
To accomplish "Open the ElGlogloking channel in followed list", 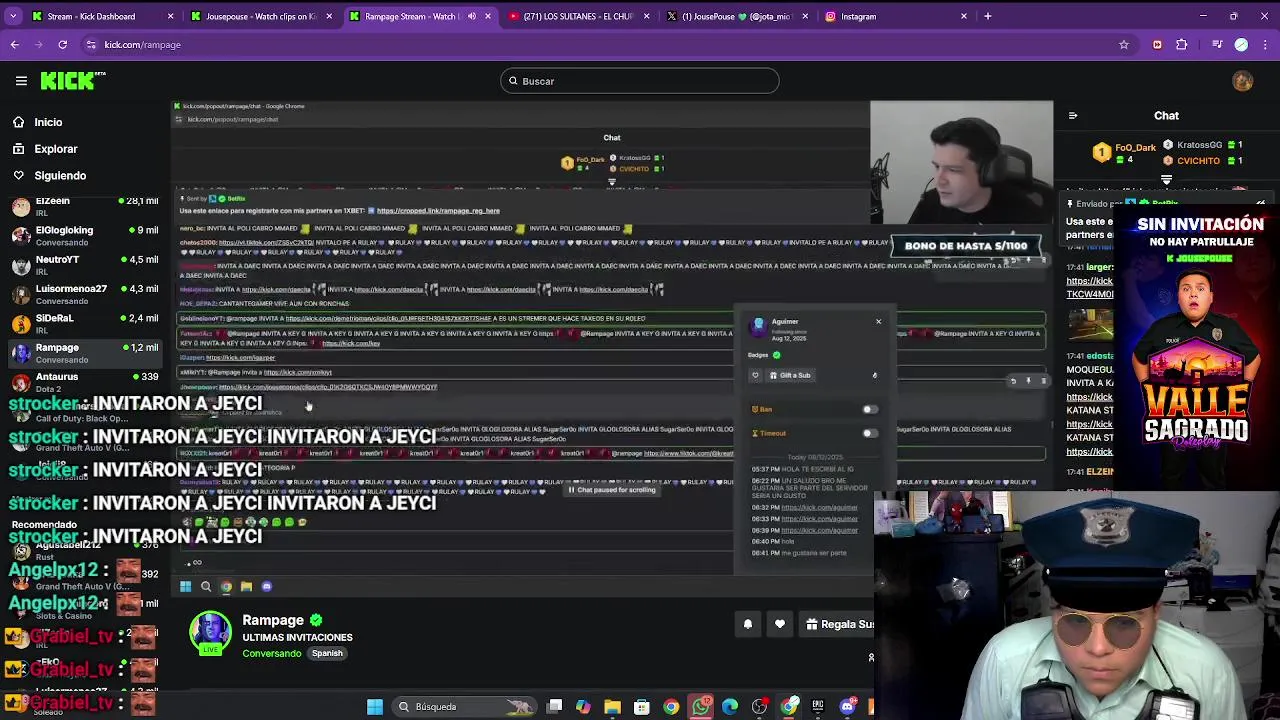I will 85,236.
